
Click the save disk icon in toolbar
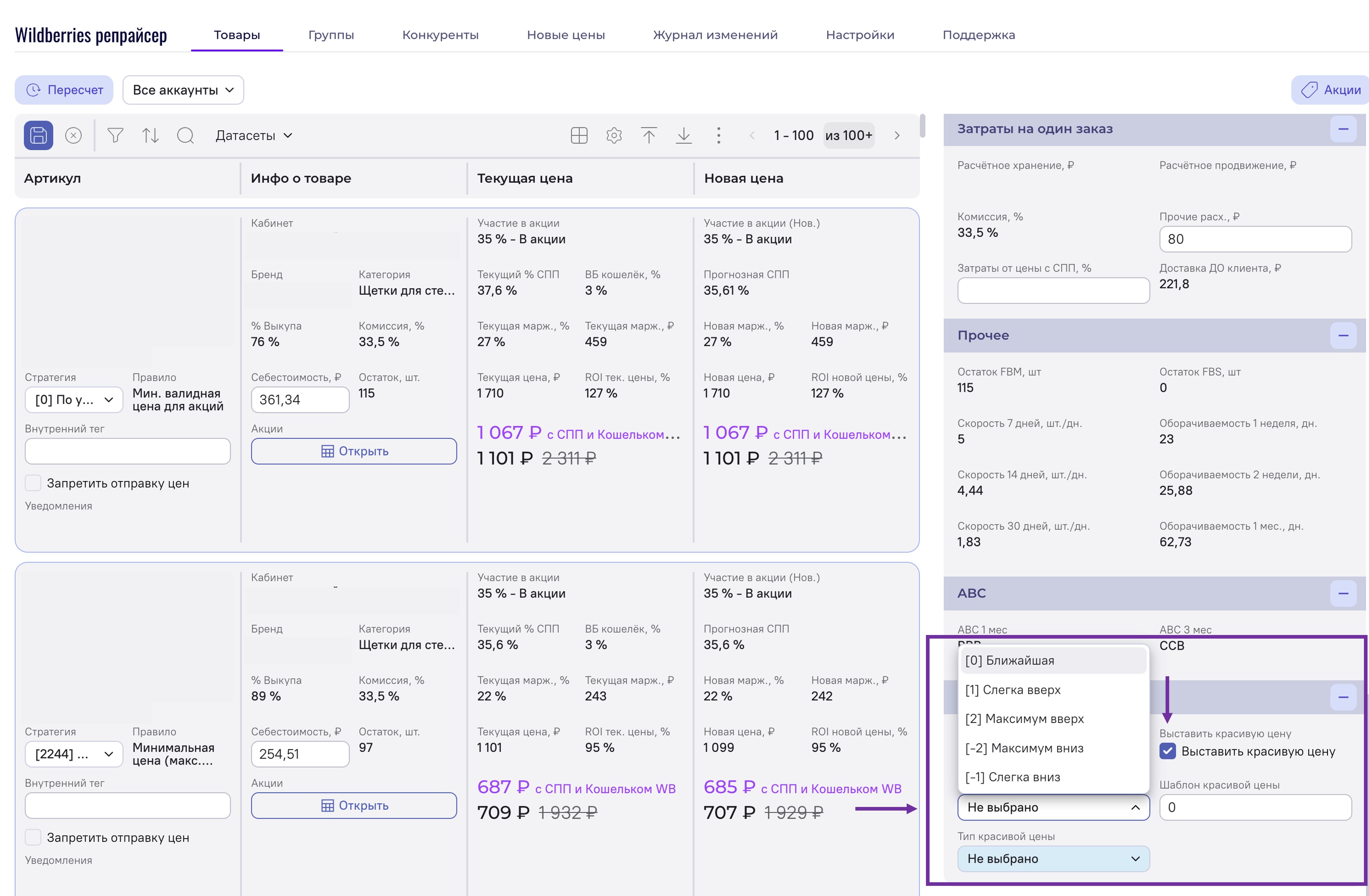pyautogui.click(x=38, y=136)
